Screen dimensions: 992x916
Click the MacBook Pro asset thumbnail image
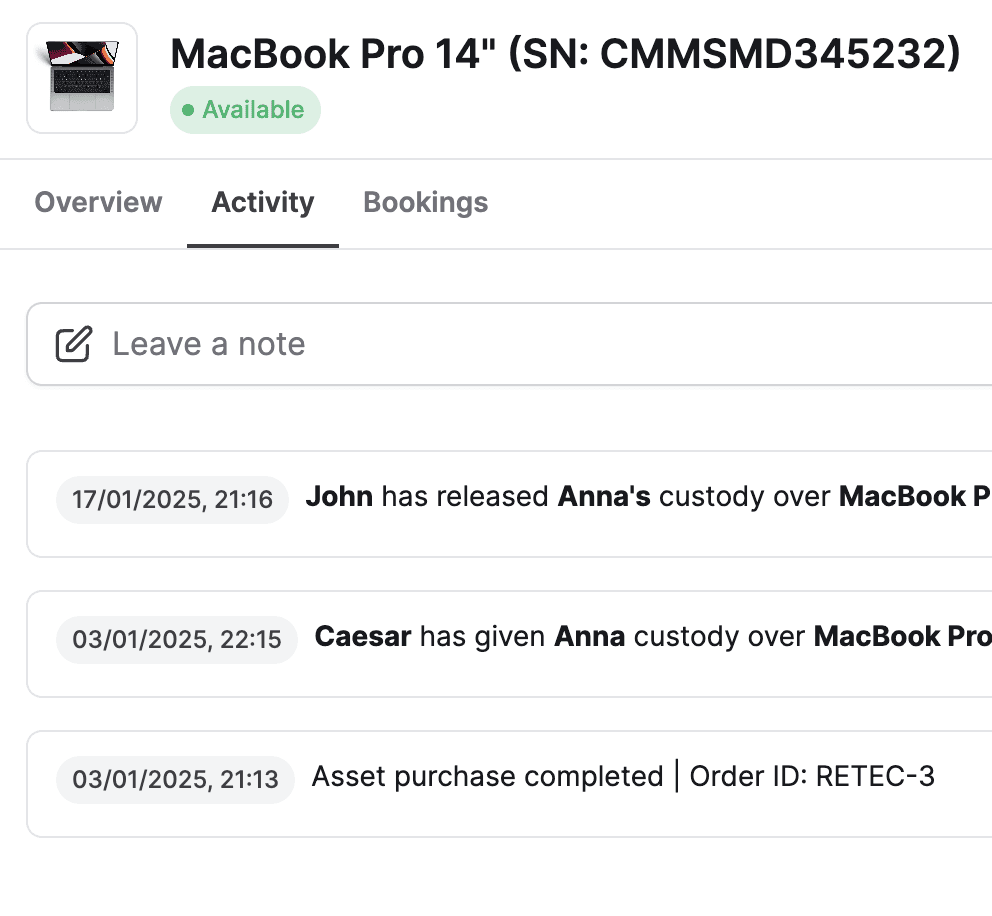click(x=82, y=78)
